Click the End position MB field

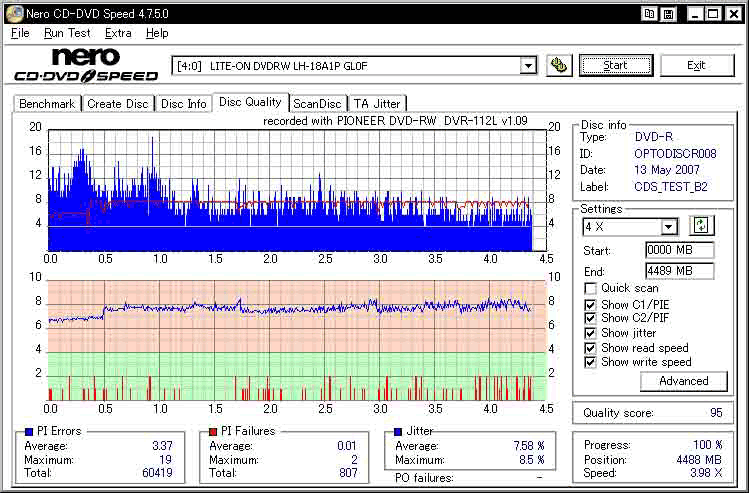679,270
